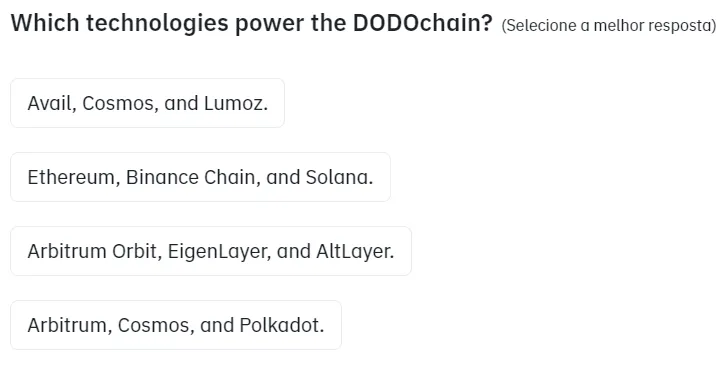Mark the option mentioning Binance Chain
720x374 pixels.
click(200, 177)
